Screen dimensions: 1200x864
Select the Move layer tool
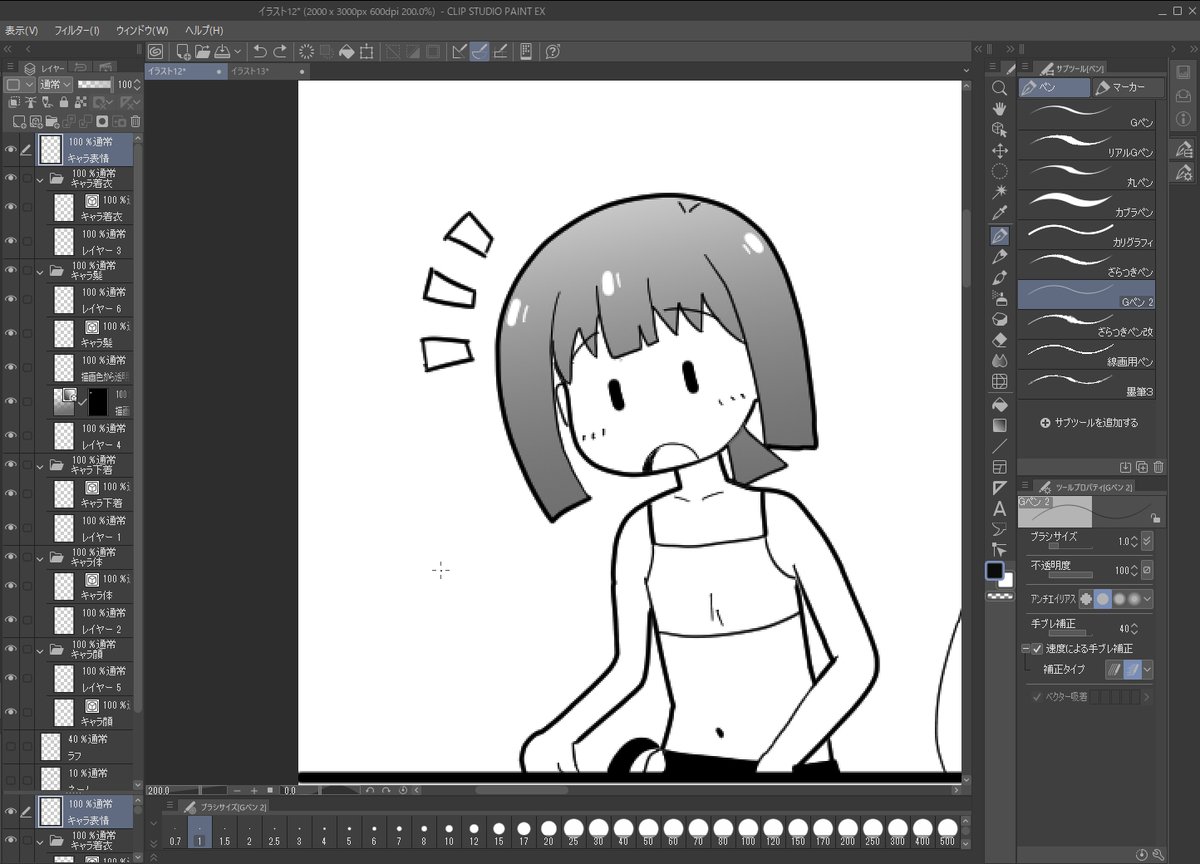click(999, 150)
